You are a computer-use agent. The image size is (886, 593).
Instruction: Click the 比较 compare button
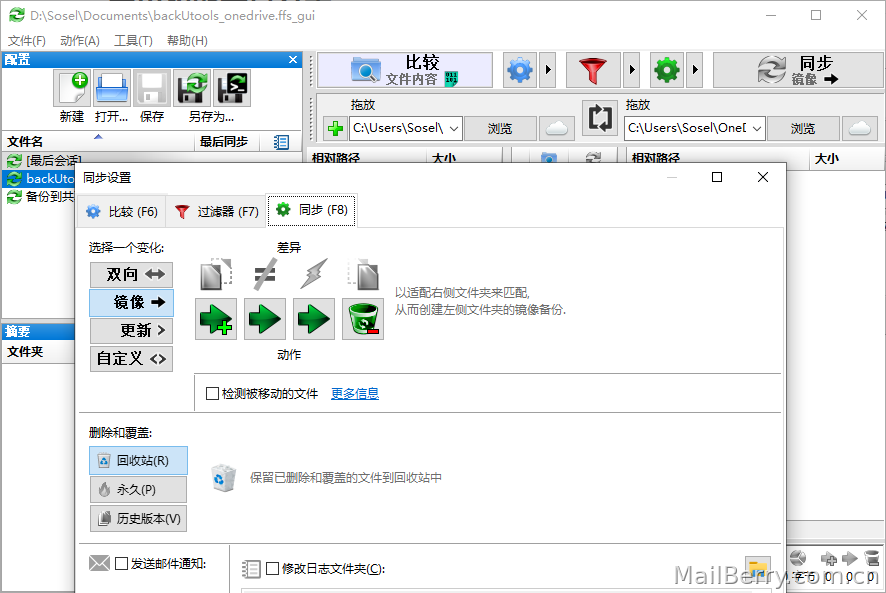405,70
